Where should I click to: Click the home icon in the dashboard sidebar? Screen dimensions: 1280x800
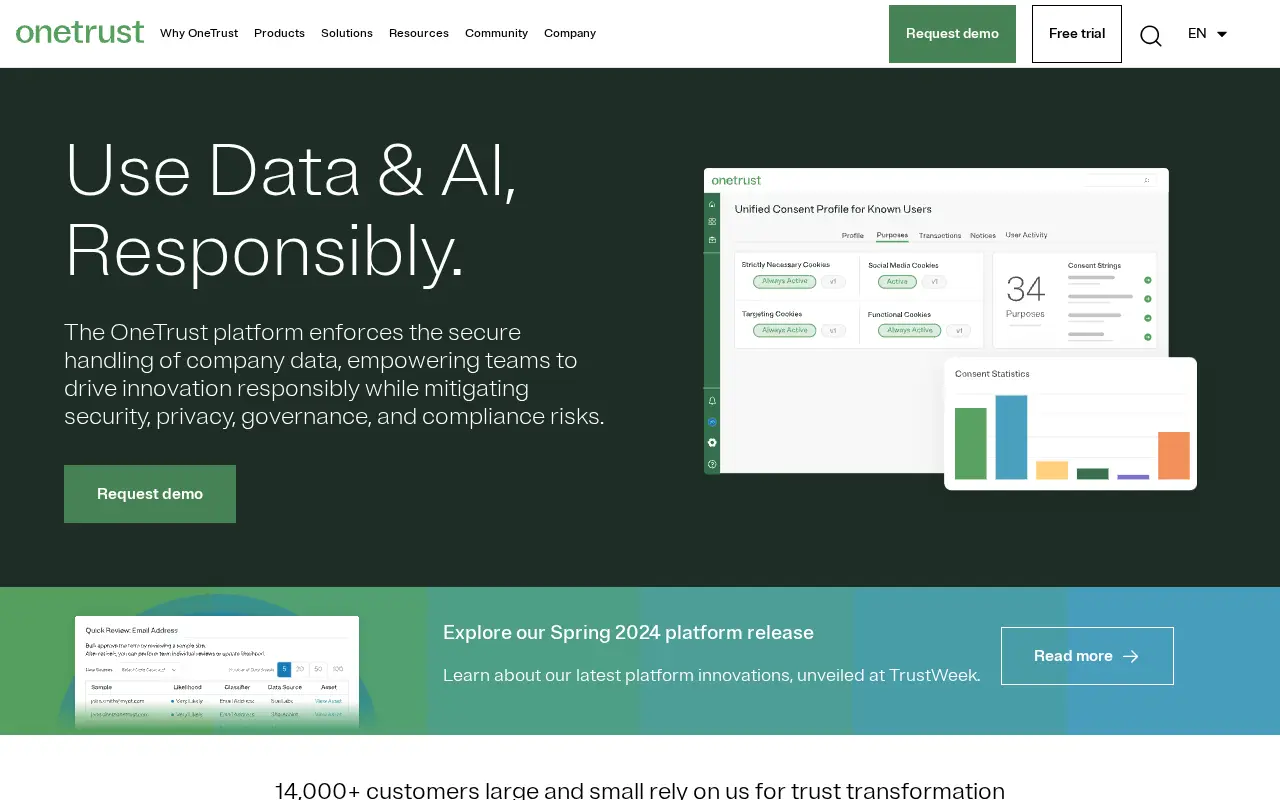tap(712, 204)
